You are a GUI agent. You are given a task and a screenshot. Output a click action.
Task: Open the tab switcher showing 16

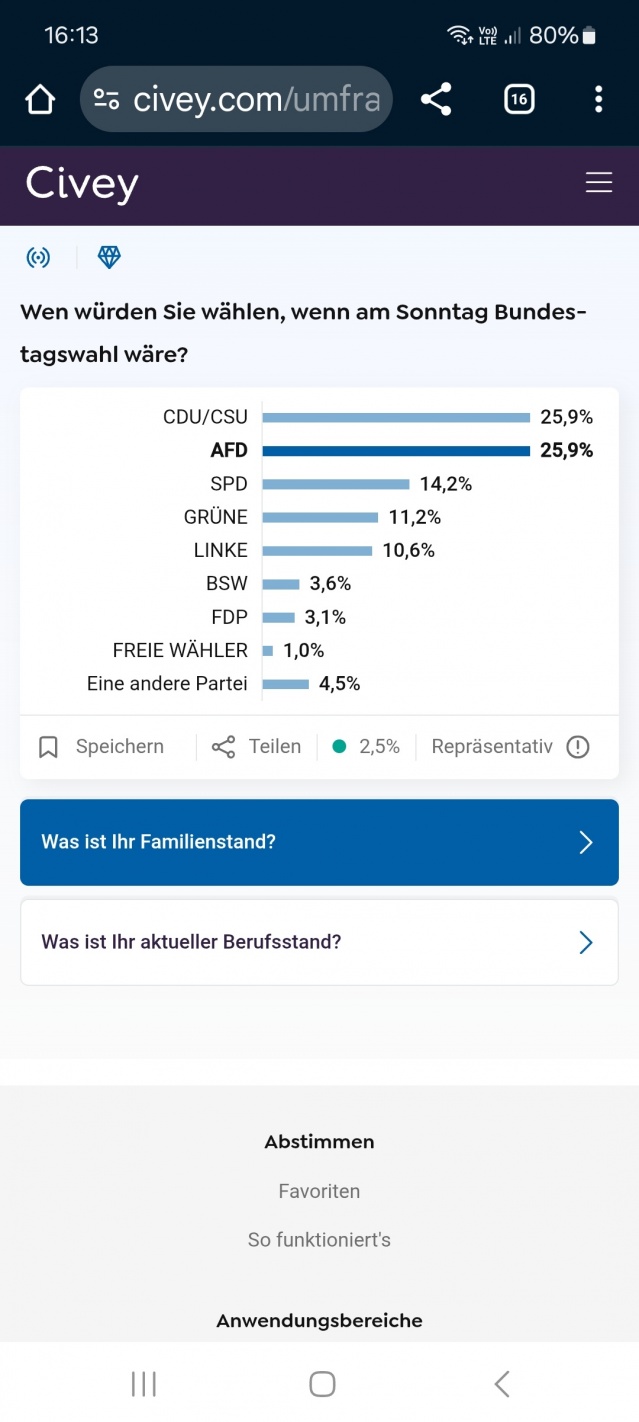click(x=518, y=99)
